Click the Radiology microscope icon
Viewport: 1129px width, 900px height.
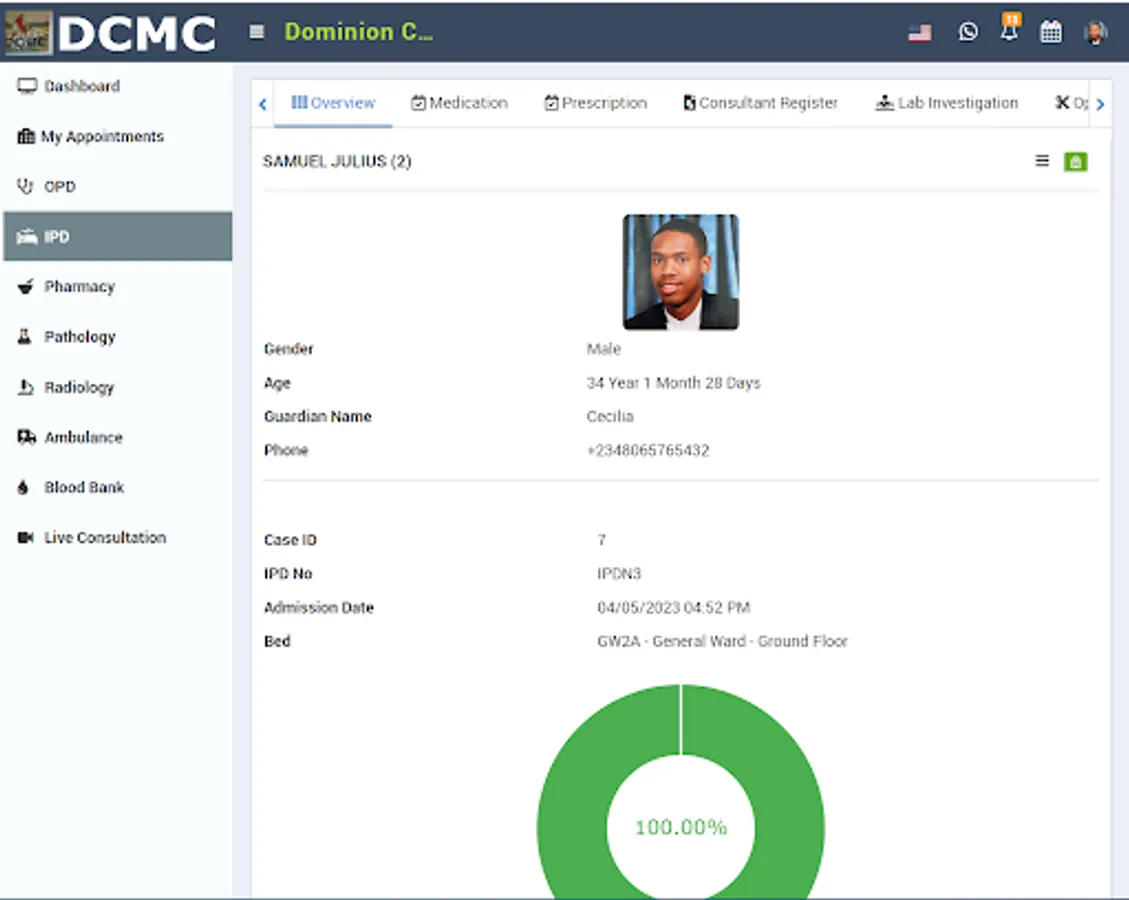(25, 387)
